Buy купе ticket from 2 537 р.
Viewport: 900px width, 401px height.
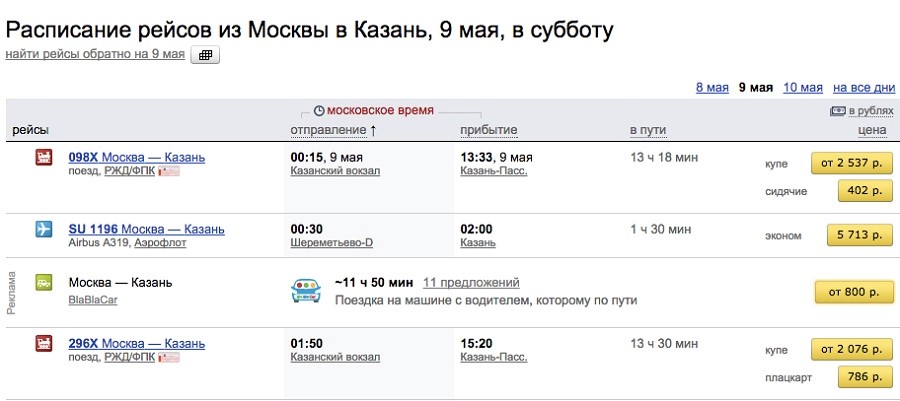pyautogui.click(x=851, y=163)
